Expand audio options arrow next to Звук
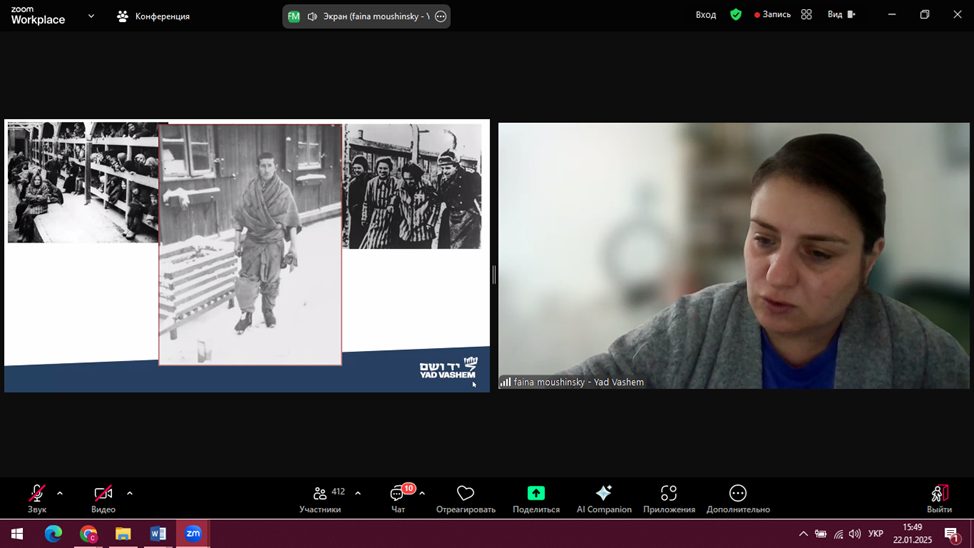 point(60,493)
